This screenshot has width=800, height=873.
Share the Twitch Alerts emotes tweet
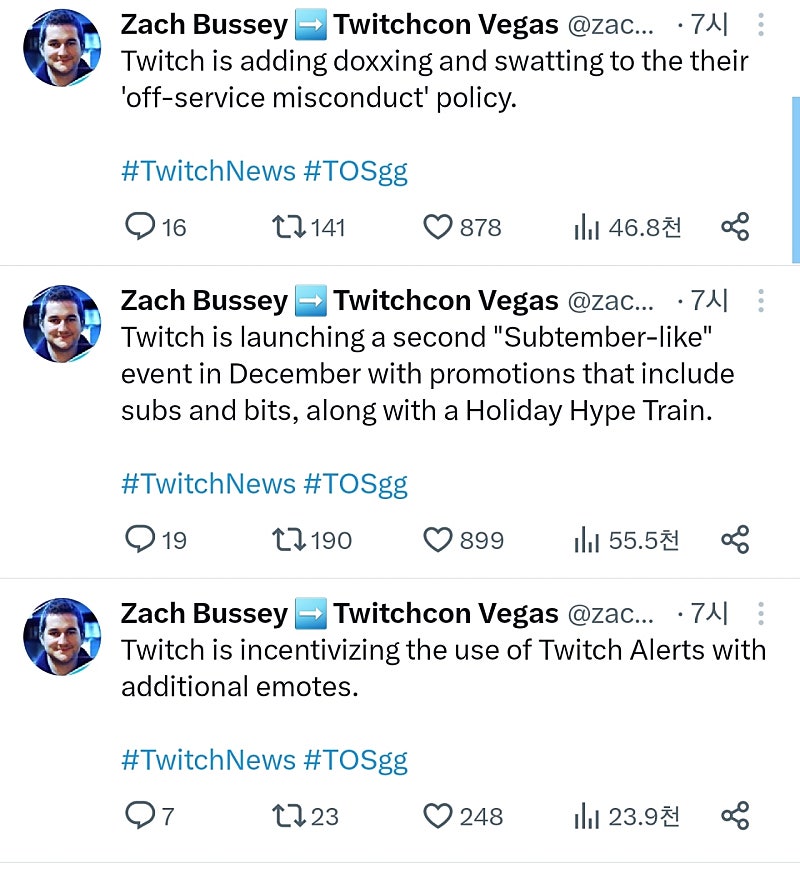pyautogui.click(x=735, y=816)
